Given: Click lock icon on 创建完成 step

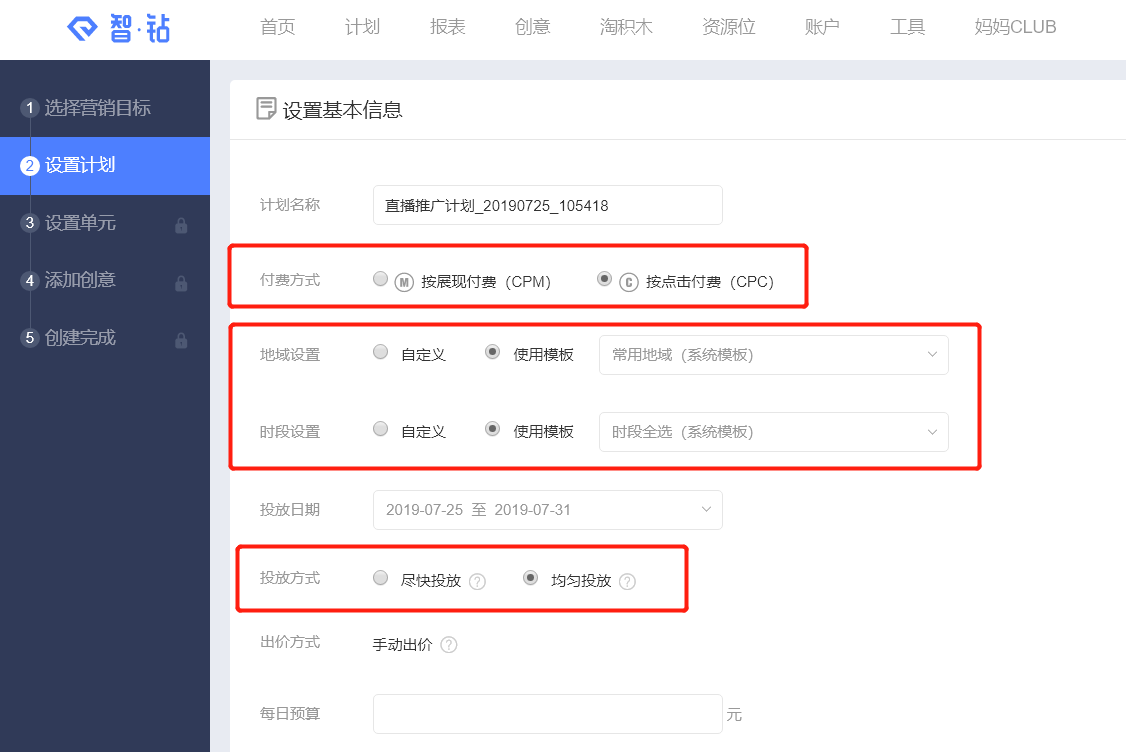Looking at the screenshot, I should [181, 340].
